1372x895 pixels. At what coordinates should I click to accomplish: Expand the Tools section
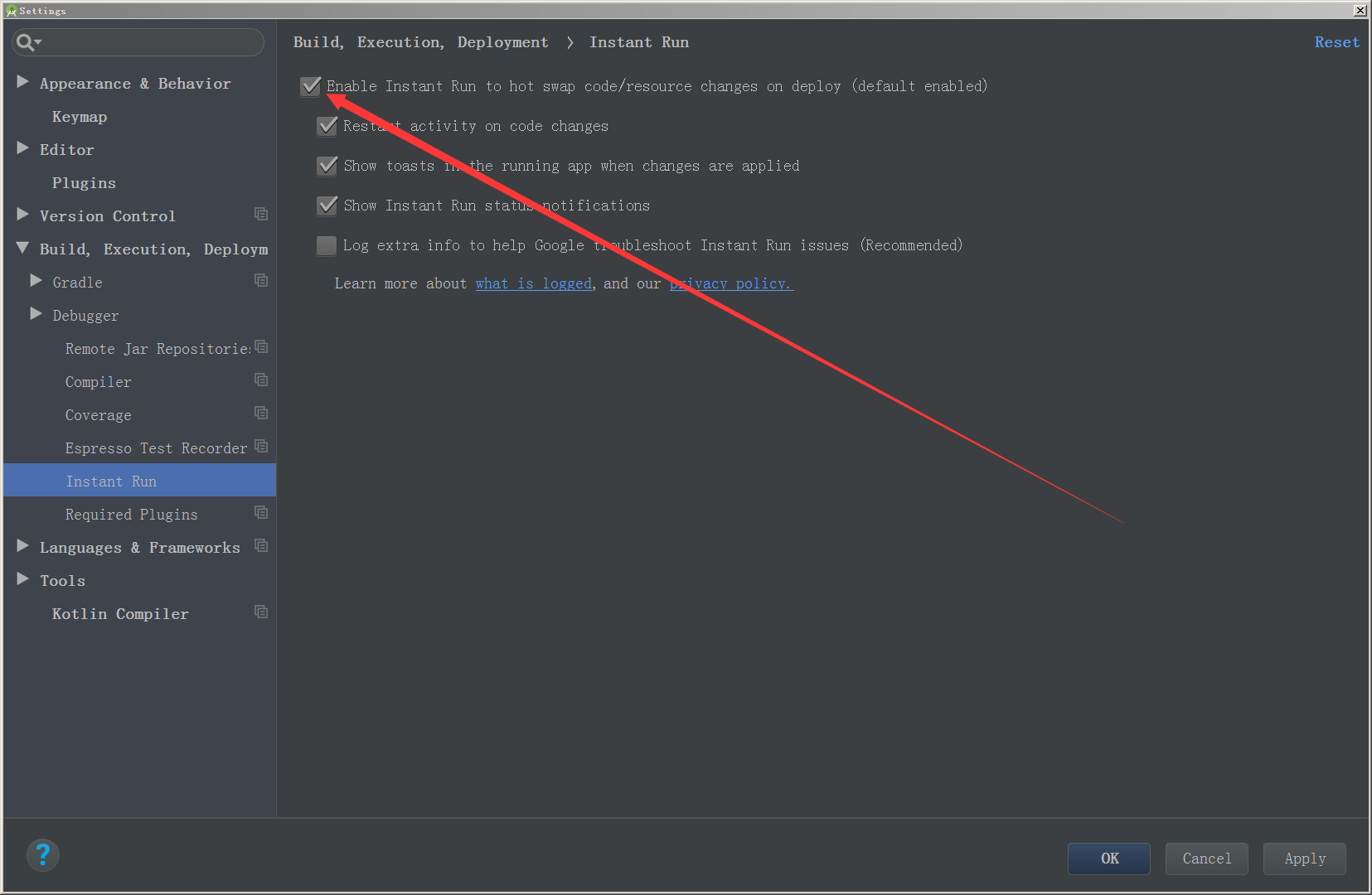pyautogui.click(x=23, y=580)
